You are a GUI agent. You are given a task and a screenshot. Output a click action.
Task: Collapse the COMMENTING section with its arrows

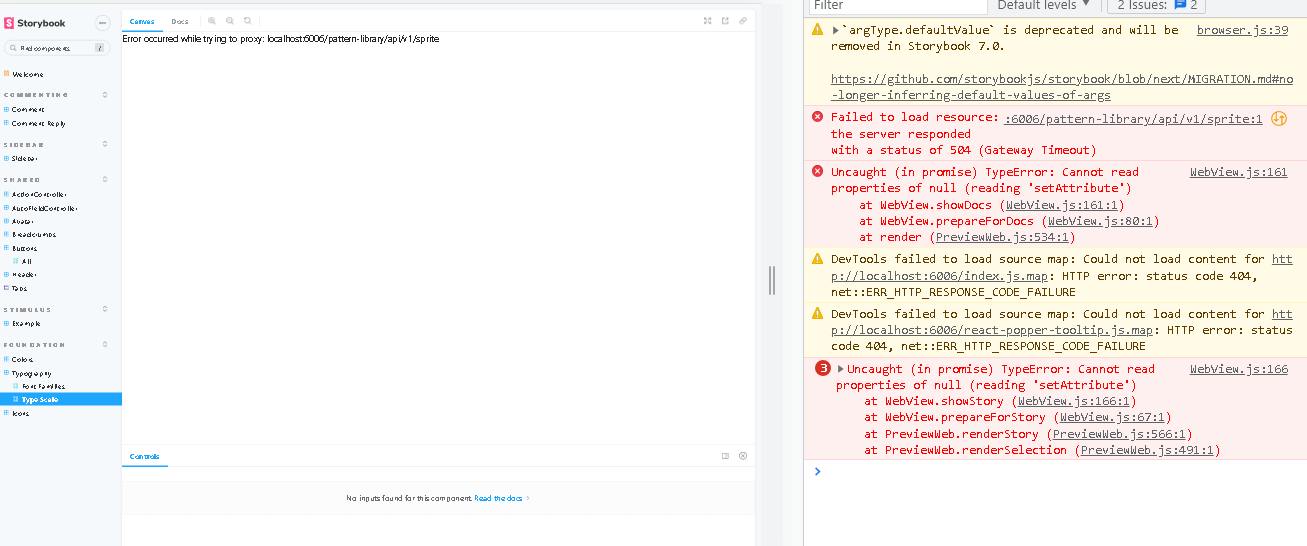tap(105, 95)
